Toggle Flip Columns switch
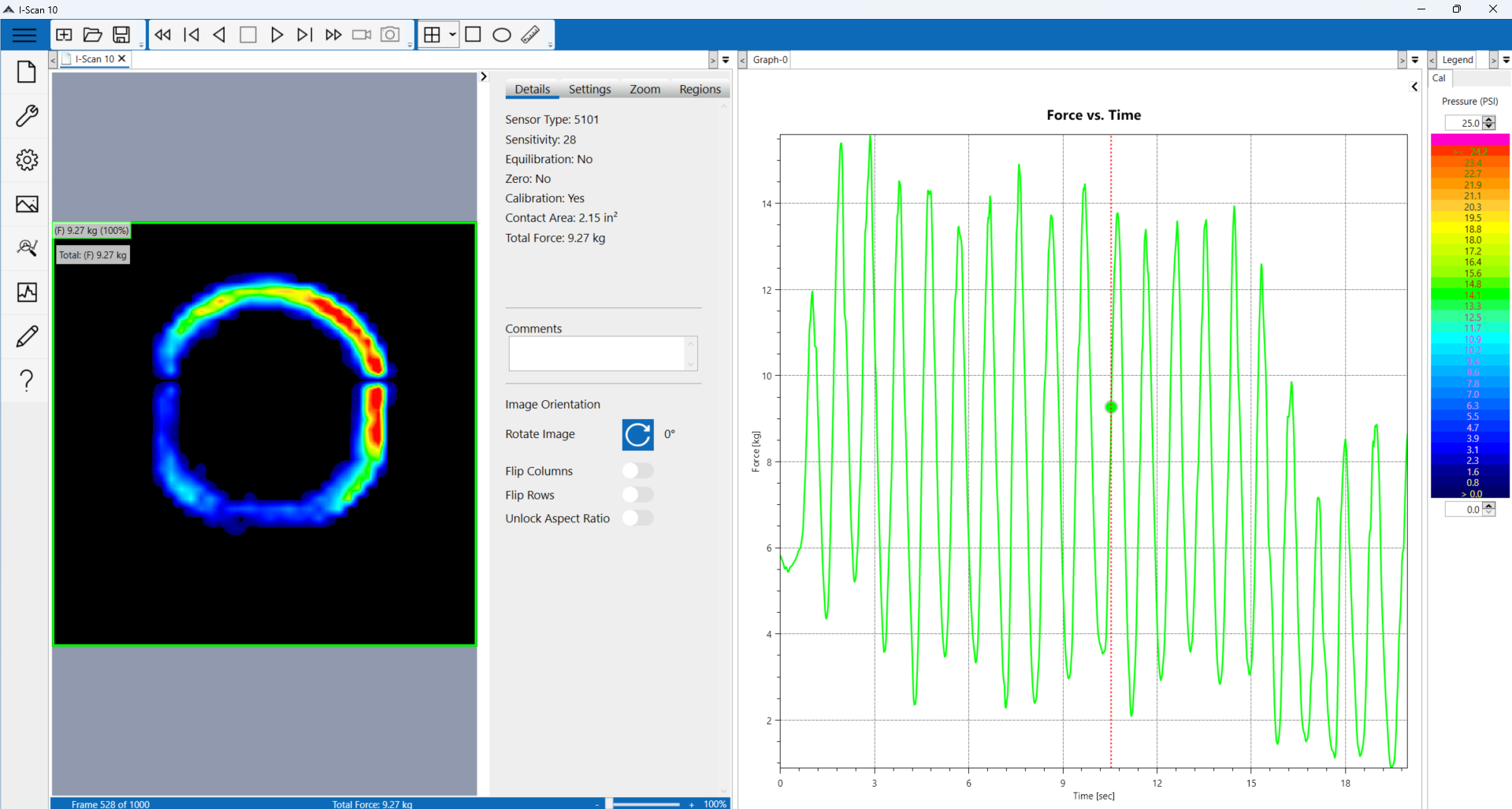This screenshot has height=809, width=1512. point(637,470)
